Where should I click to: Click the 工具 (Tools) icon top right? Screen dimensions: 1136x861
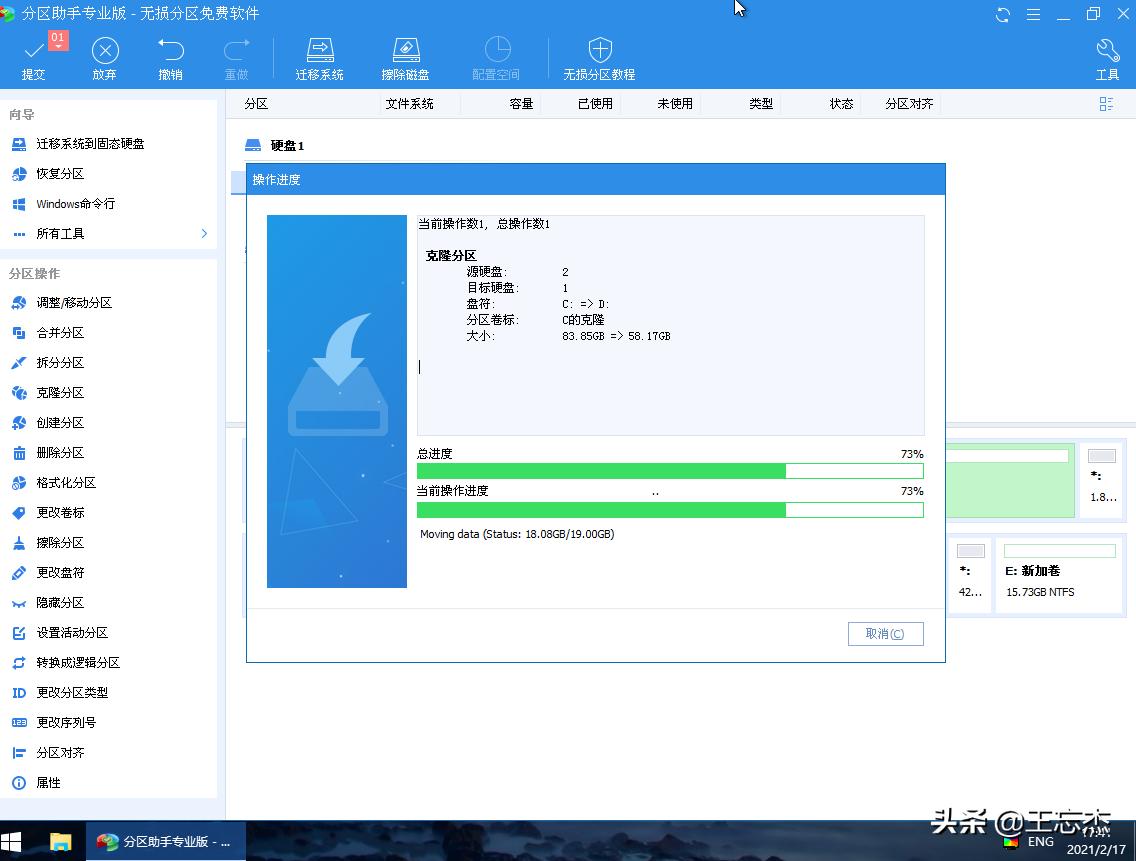coord(1107,57)
